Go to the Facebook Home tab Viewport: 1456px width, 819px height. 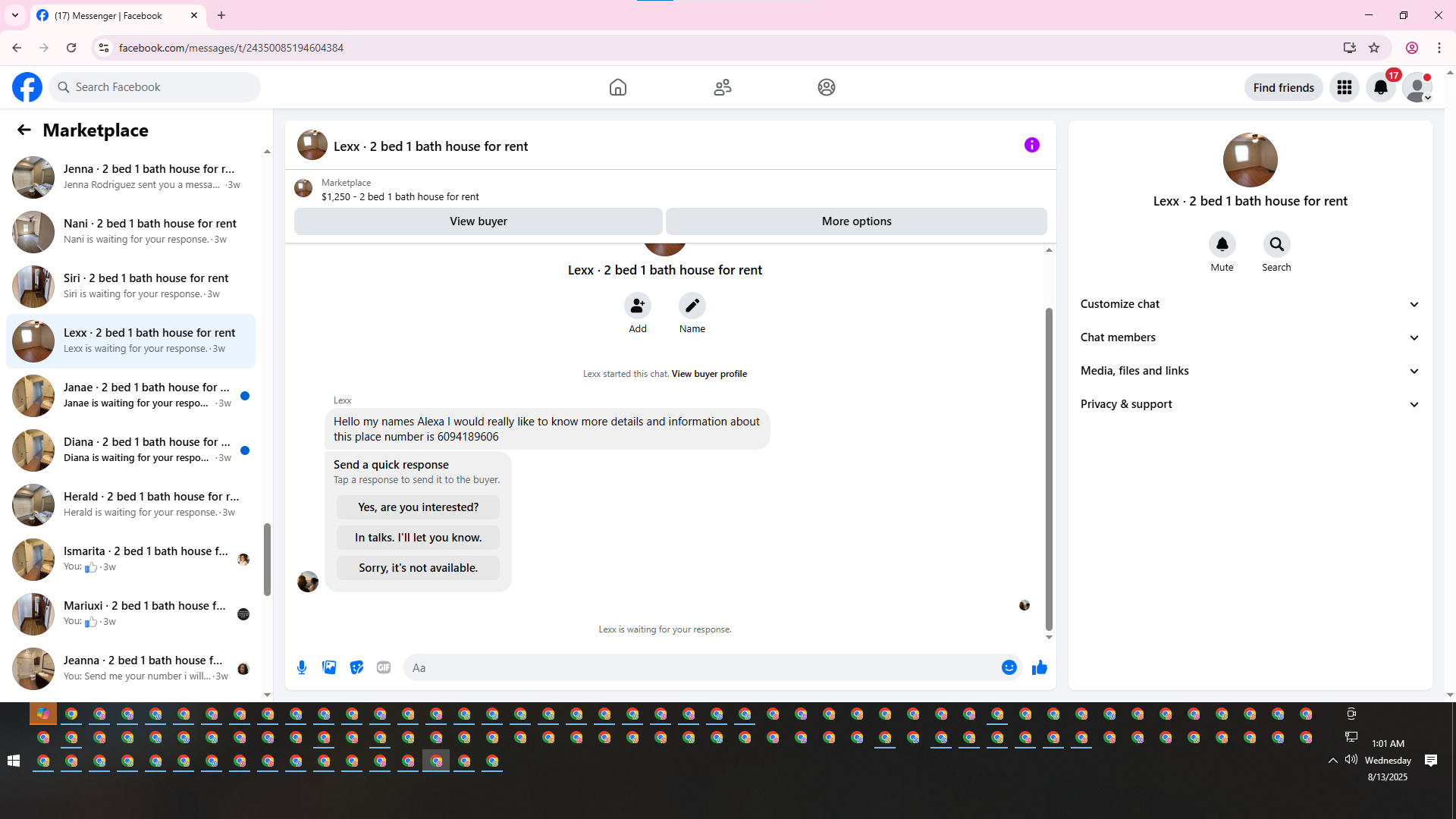pyautogui.click(x=618, y=87)
